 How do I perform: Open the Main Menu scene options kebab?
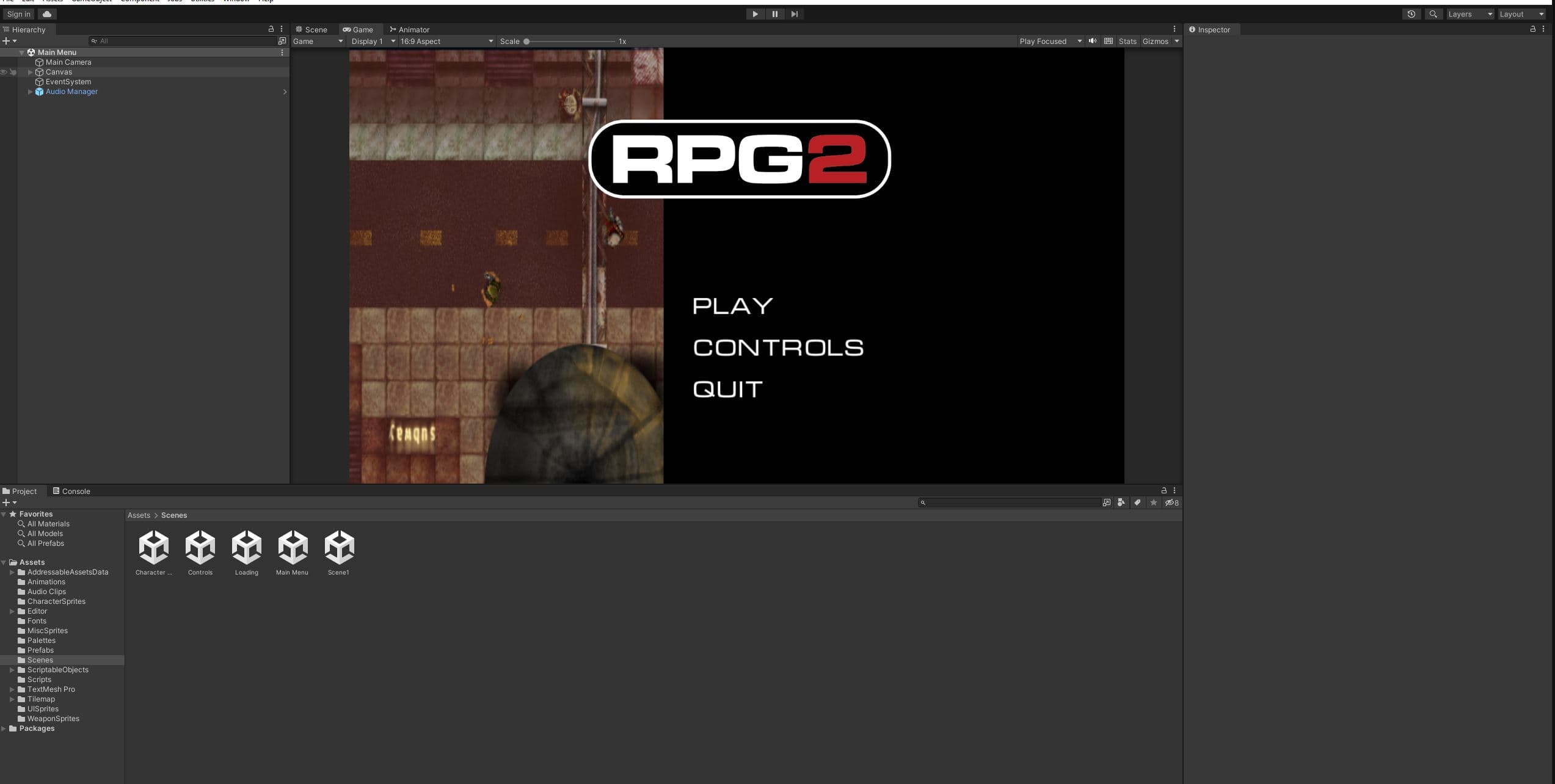[282, 53]
